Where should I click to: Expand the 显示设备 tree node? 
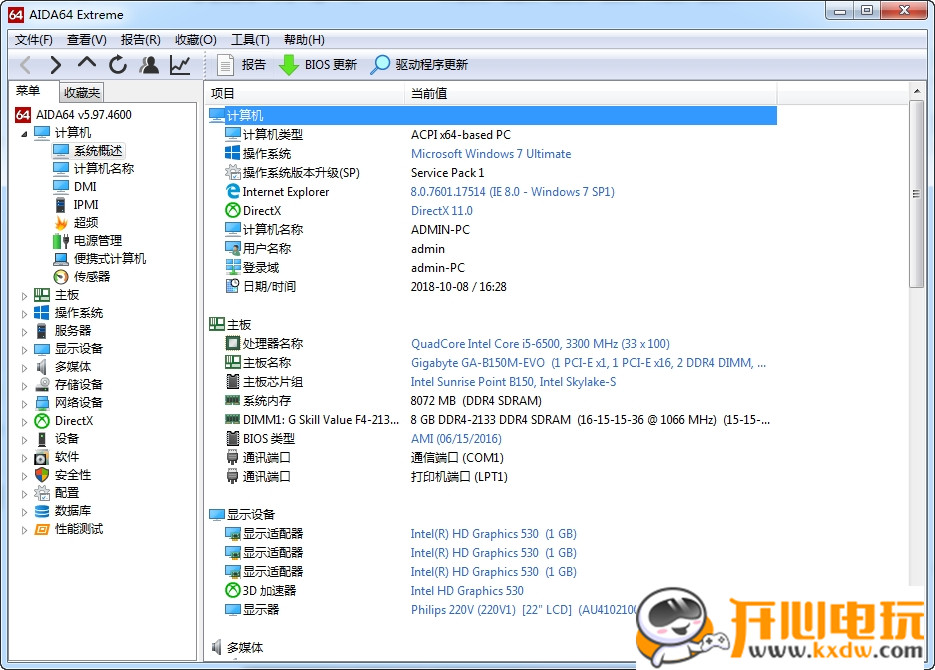click(x=24, y=348)
